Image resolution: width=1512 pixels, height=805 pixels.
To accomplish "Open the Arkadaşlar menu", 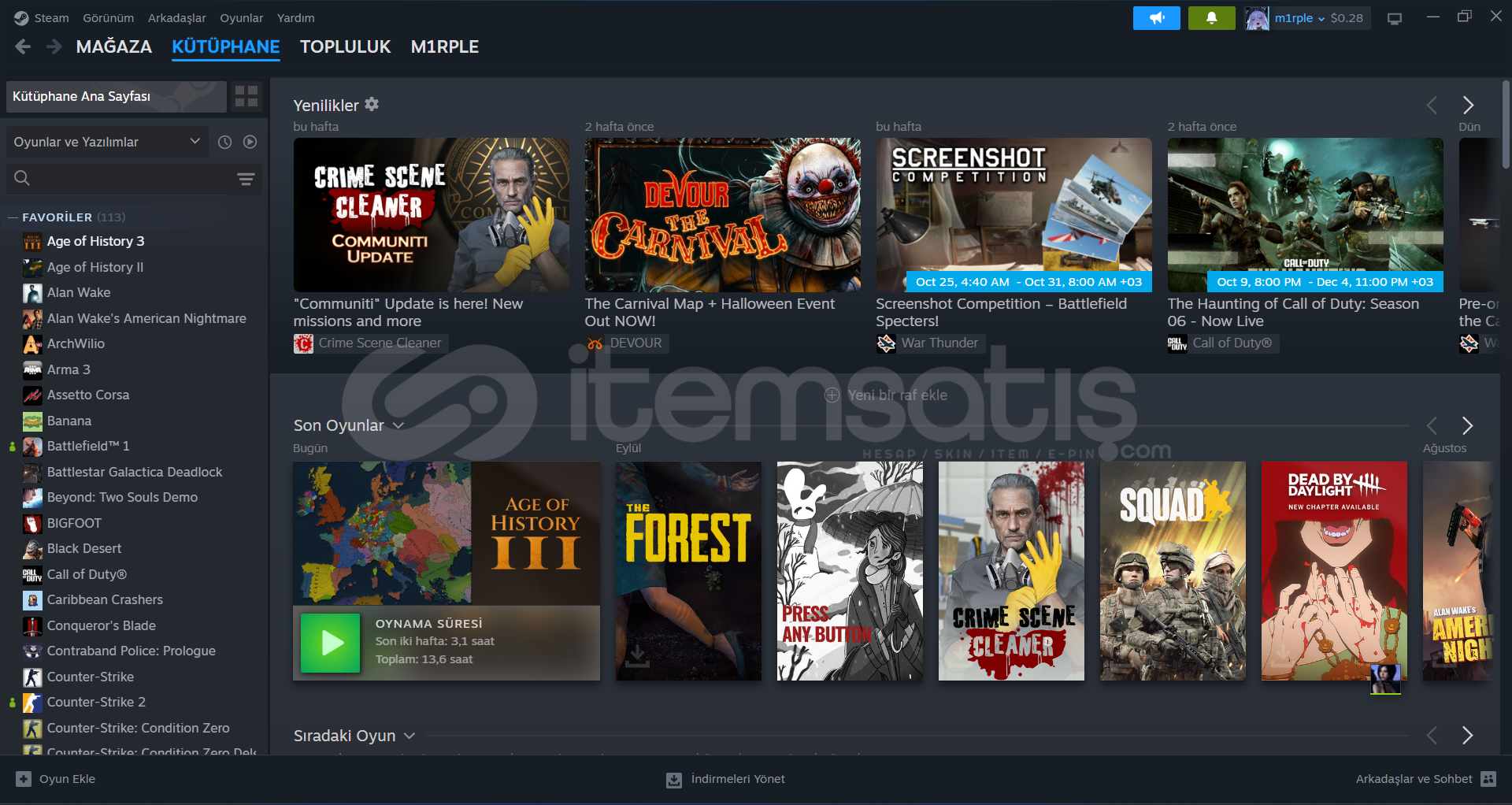I will click(x=177, y=18).
